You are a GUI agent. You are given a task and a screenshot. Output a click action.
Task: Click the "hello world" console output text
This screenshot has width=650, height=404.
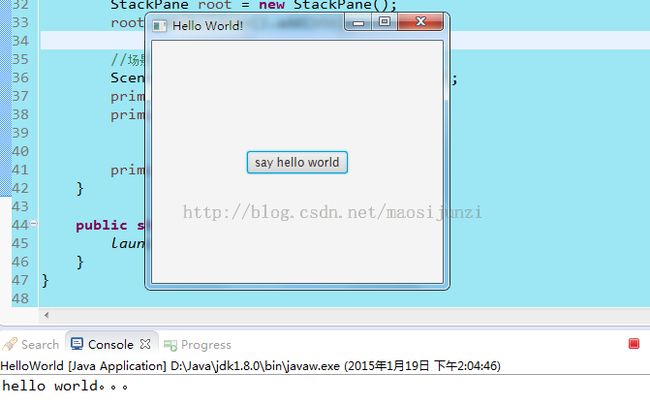coord(65,385)
